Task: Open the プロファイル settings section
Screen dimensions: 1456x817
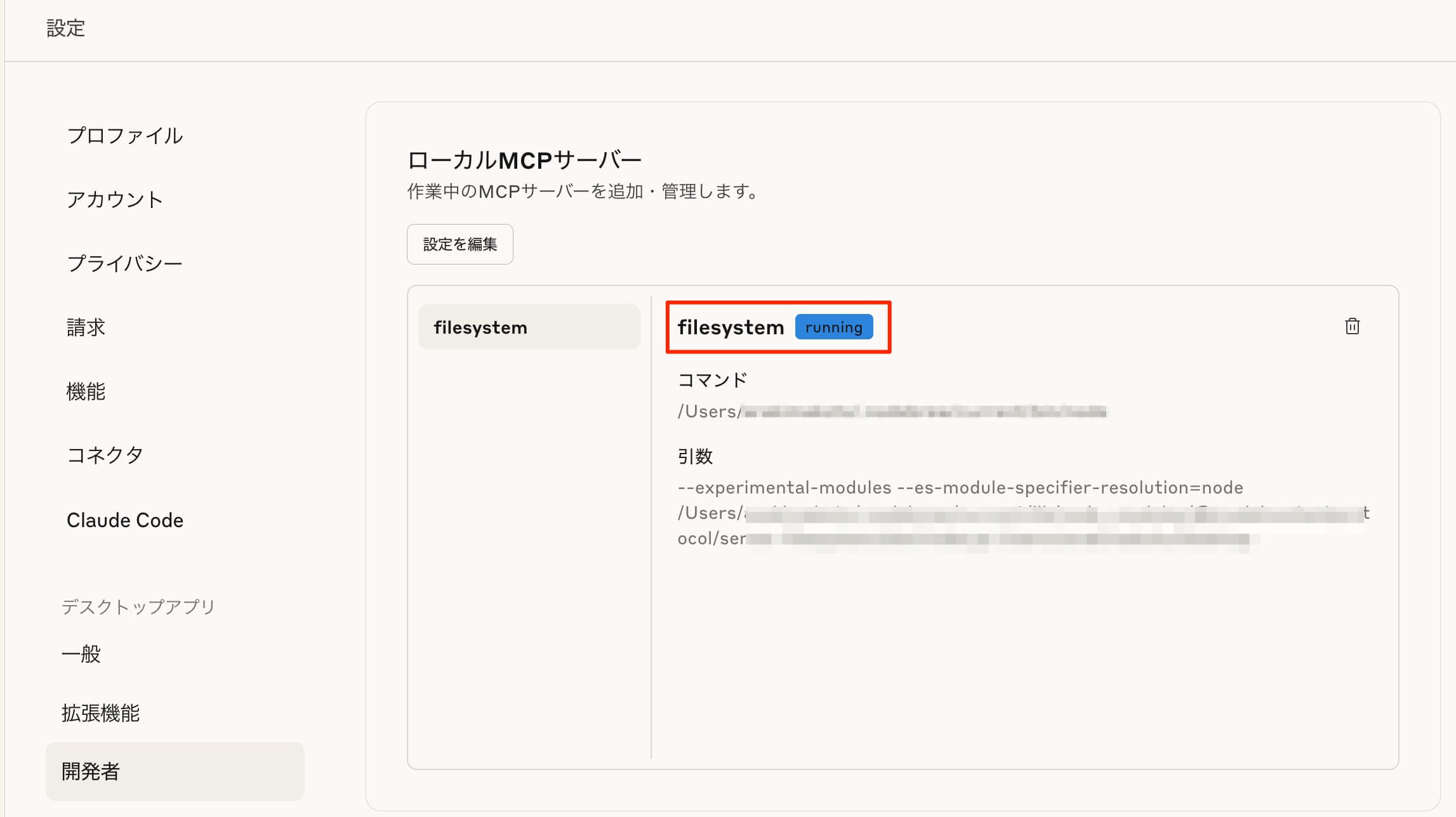Action: (x=125, y=136)
